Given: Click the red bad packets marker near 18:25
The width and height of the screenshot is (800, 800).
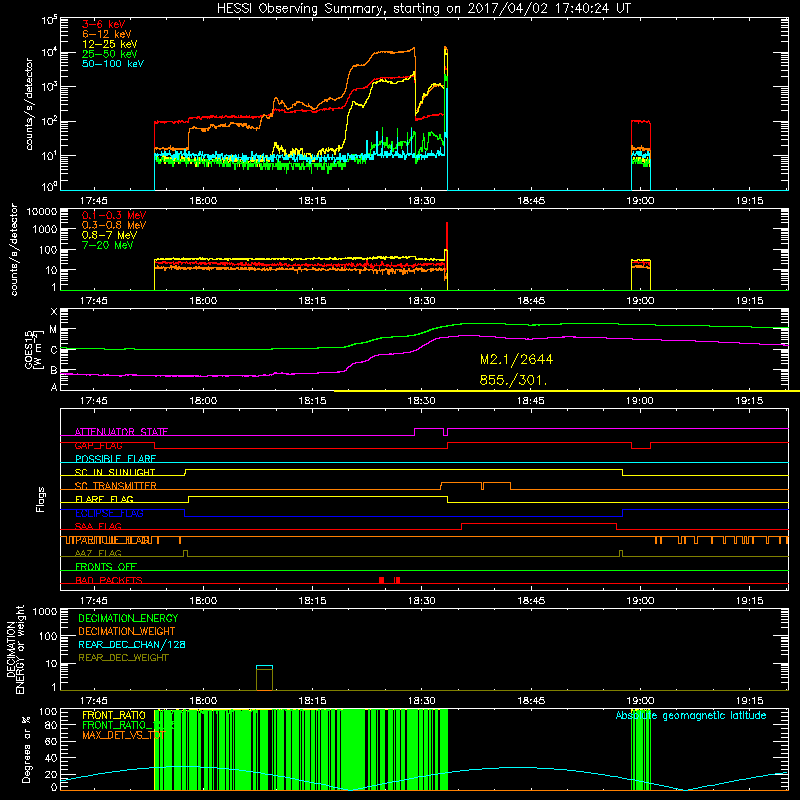Looking at the screenshot, I should click(x=381, y=580).
